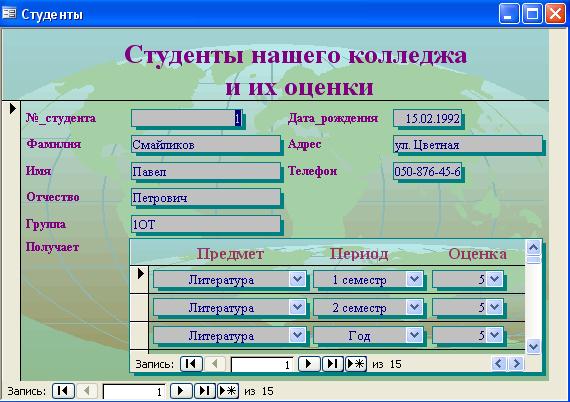This screenshot has height=402, width=570.
Task: Open Период dropdown showing Год
Action: point(414,335)
